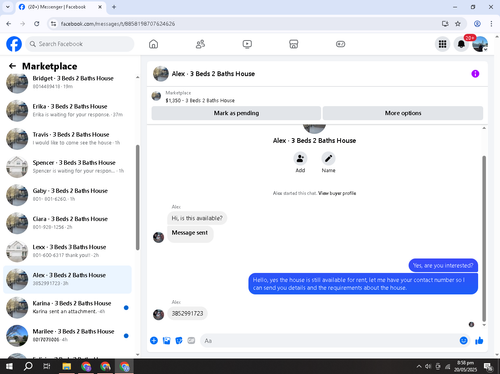Open the emoji picker smiley icon
The image size is (500, 374).
(463, 340)
